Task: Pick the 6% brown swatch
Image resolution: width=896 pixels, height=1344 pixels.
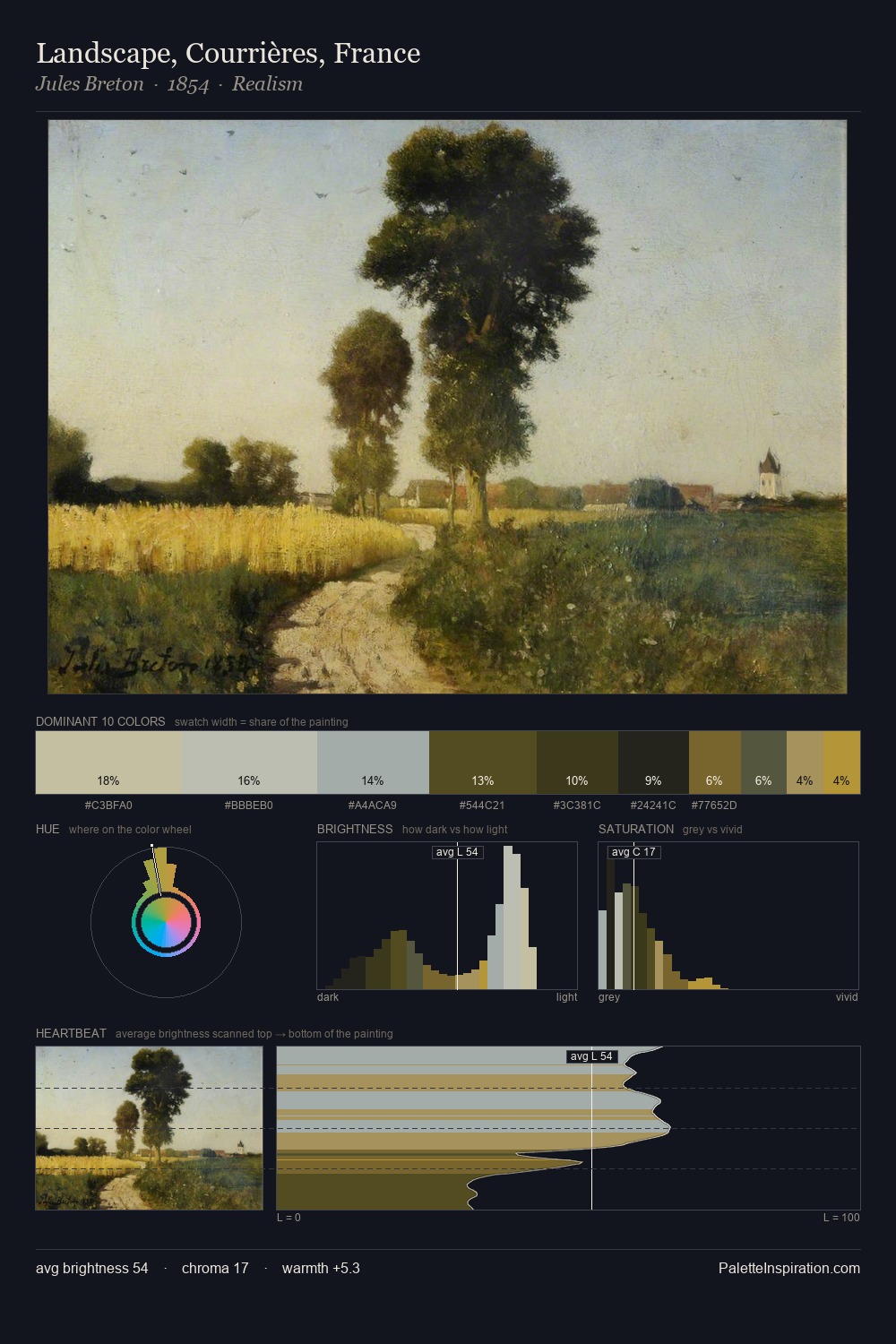Action: coord(715,762)
